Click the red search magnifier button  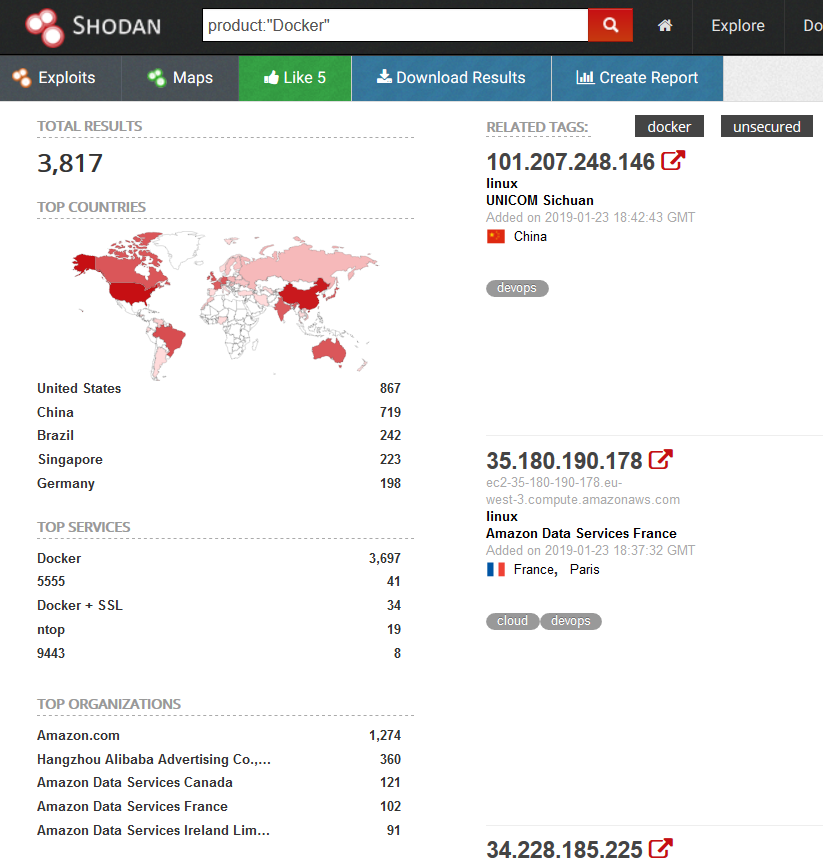pyautogui.click(x=610, y=25)
